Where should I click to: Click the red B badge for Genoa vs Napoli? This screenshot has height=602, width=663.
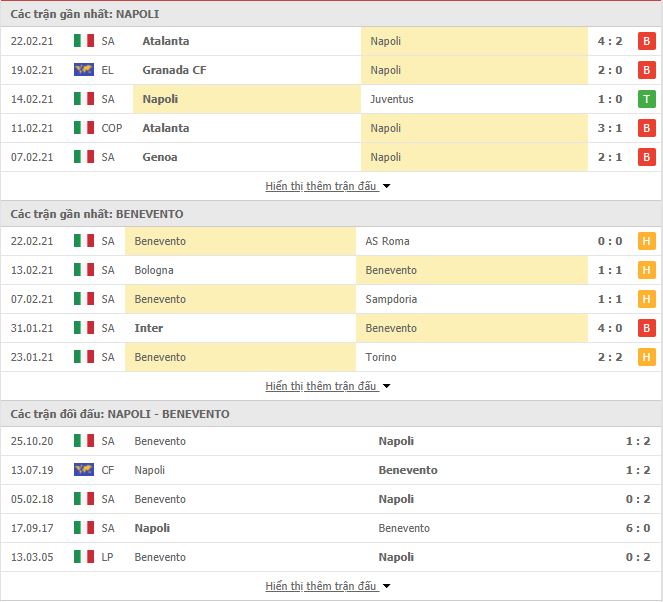pyautogui.click(x=647, y=157)
